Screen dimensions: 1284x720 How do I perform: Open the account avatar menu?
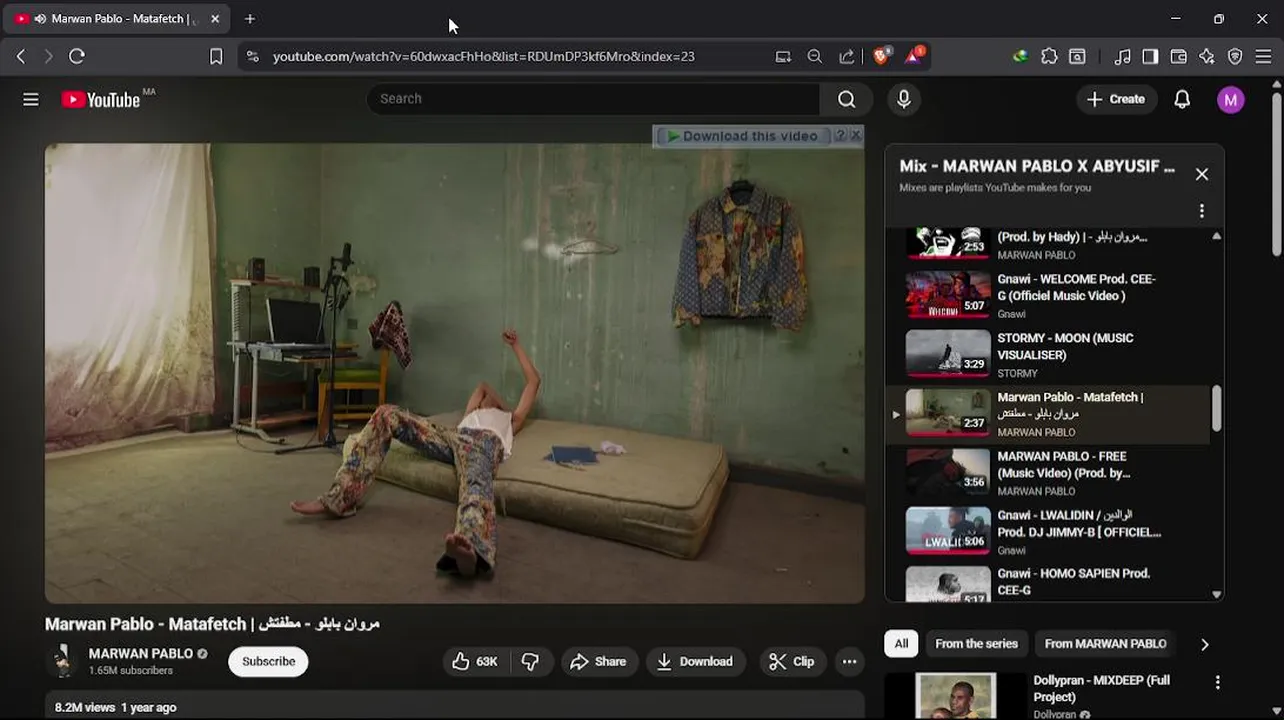pos(1231,99)
